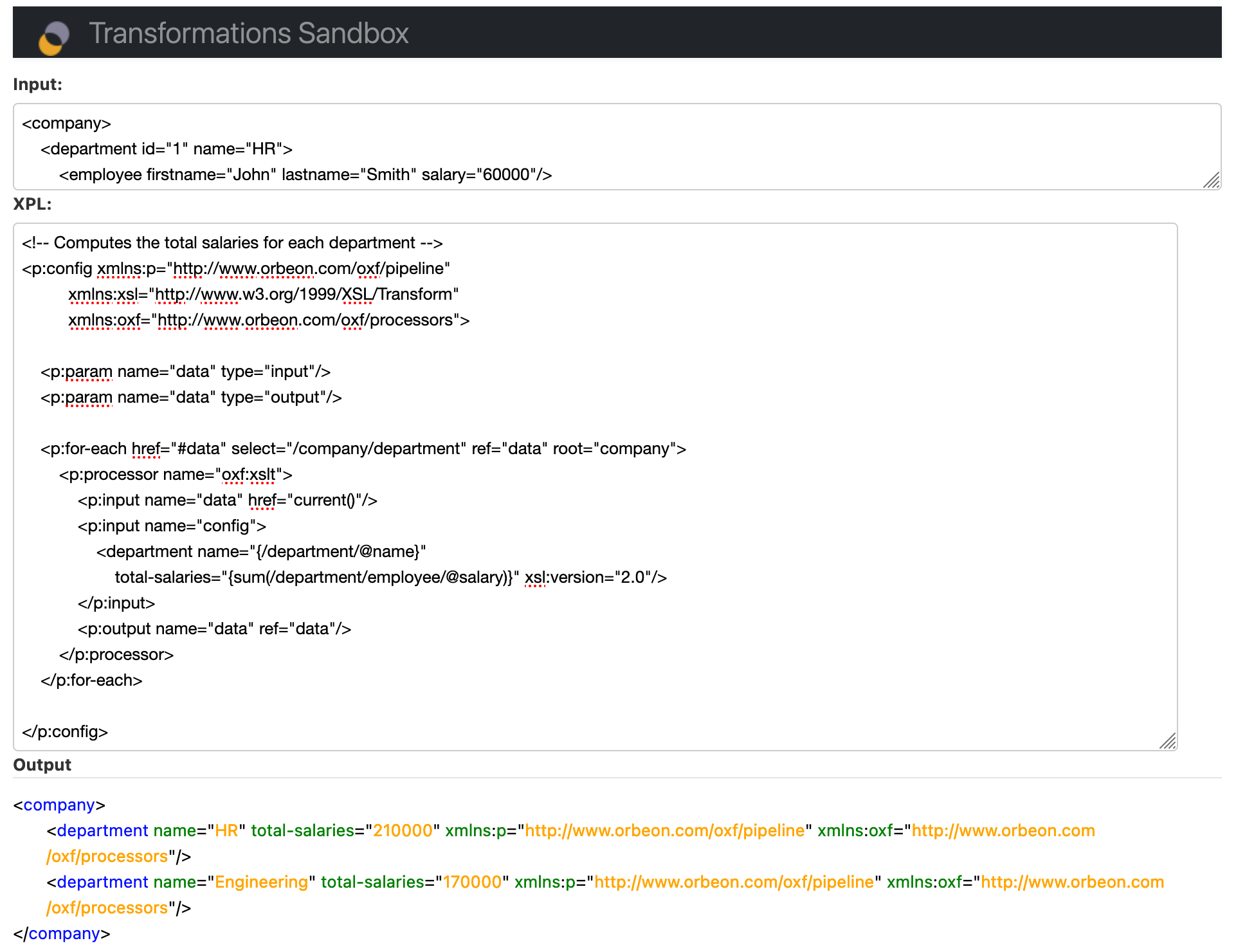
Task: Click the HR department element in Output
Action: (x=102, y=831)
